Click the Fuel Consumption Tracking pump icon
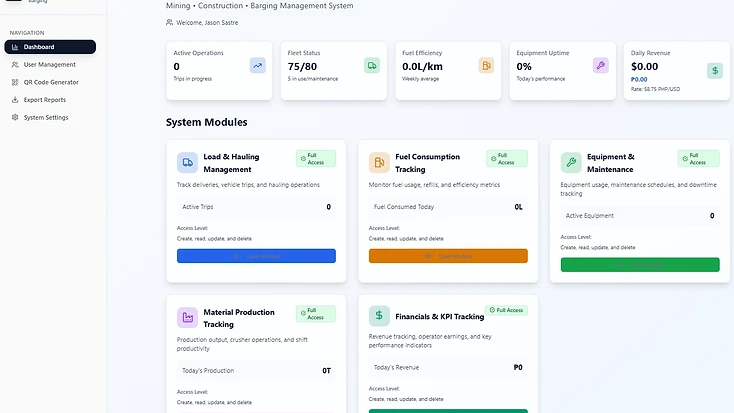This screenshot has width=734, height=413. tap(379, 162)
